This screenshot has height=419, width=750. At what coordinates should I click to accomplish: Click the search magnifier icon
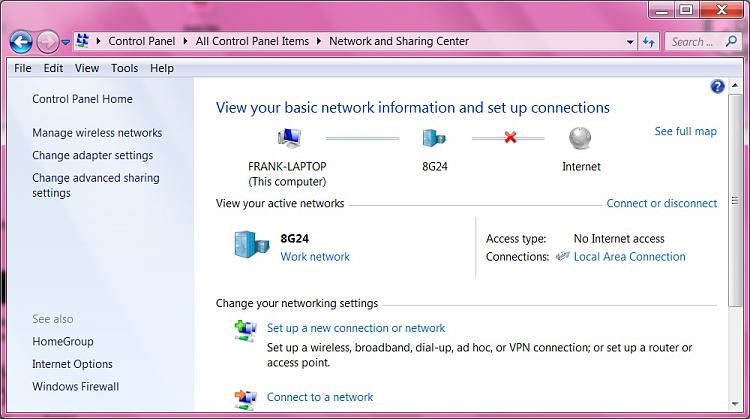coord(731,41)
